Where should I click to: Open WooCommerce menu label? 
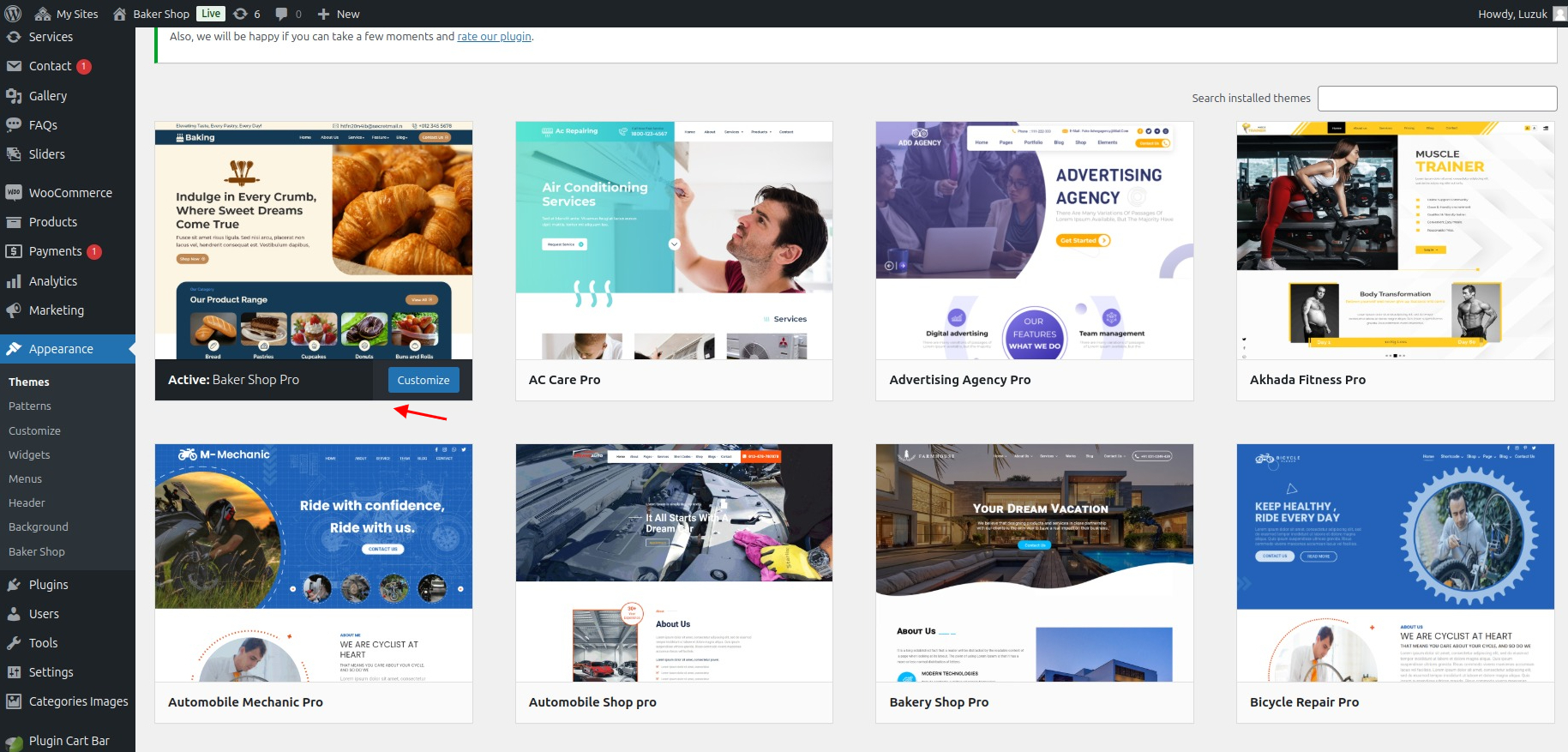(70, 193)
